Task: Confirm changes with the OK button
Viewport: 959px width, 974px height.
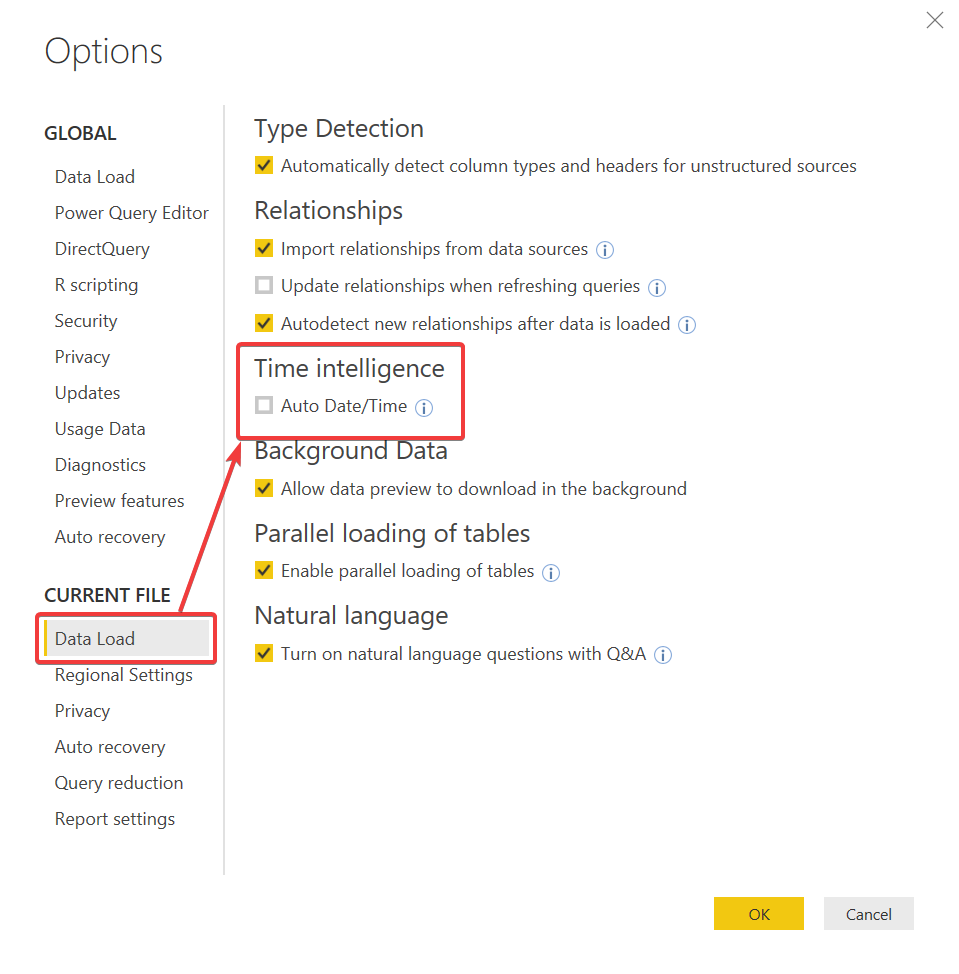Action: point(758,913)
